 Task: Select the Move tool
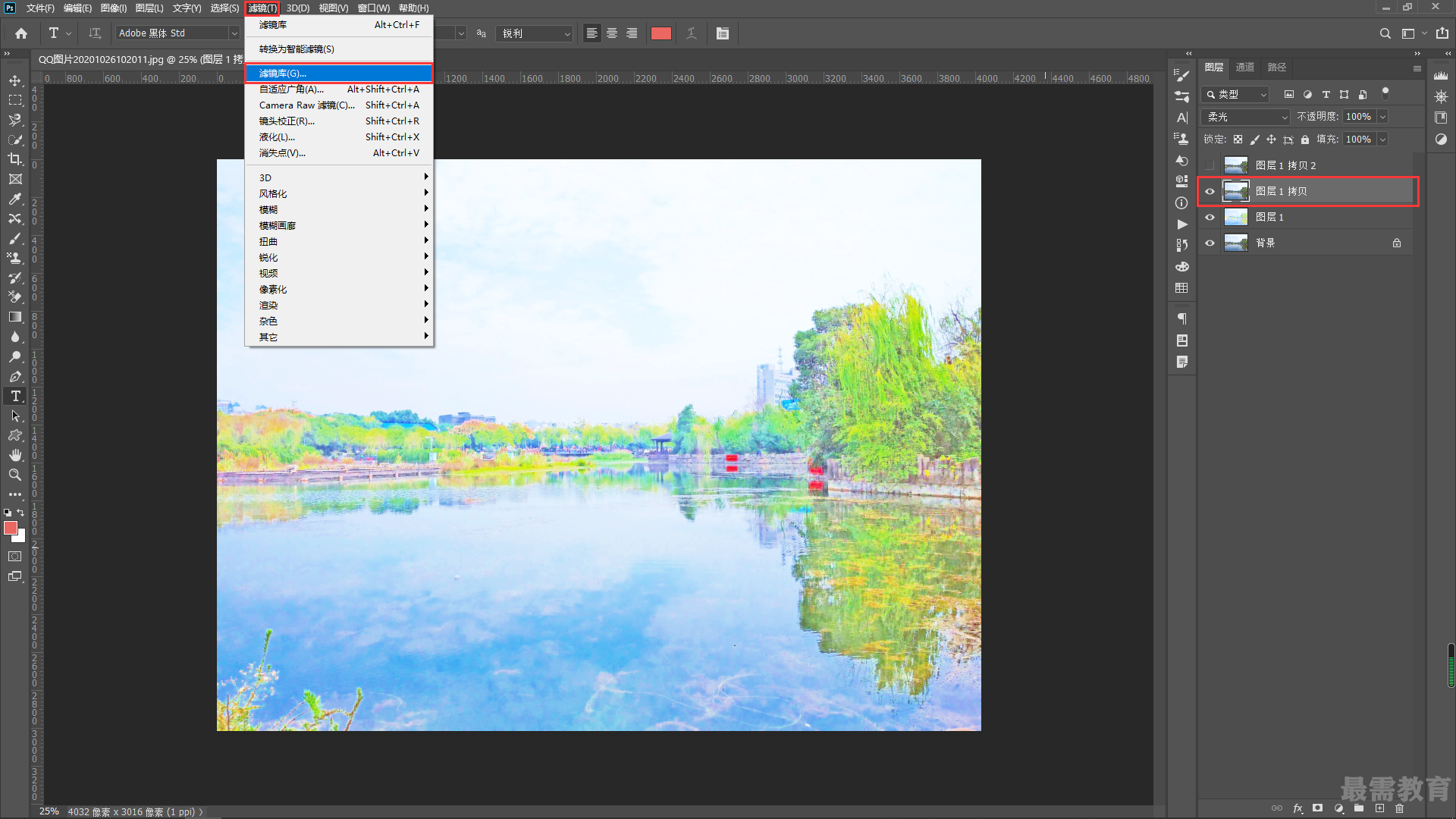15,80
